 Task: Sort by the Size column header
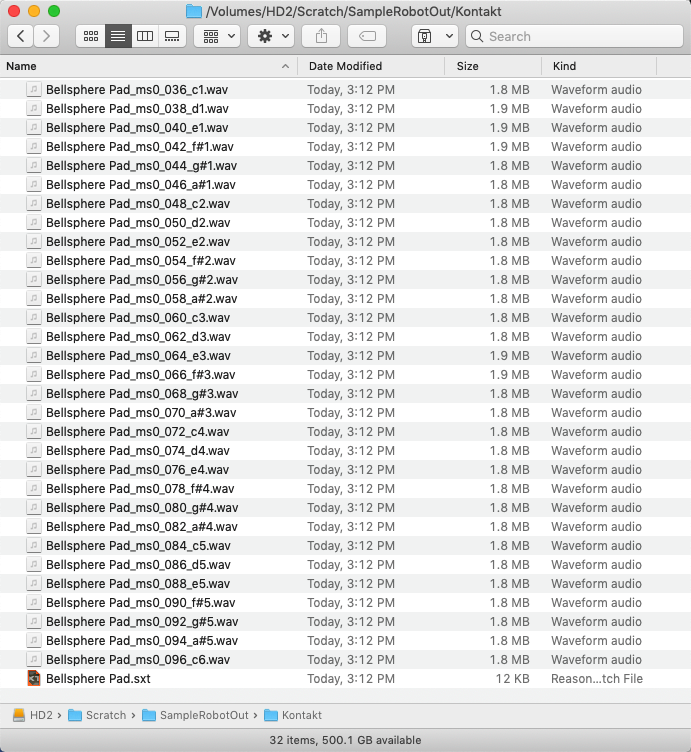[493, 66]
